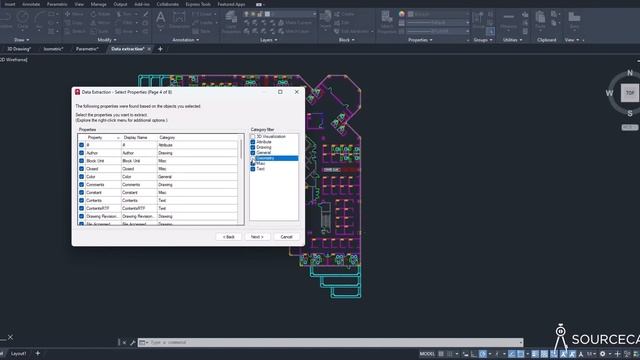Viewport: 640px width, 360px height.
Task: Click the Measure tool in Utilities
Action: [x=509, y=20]
